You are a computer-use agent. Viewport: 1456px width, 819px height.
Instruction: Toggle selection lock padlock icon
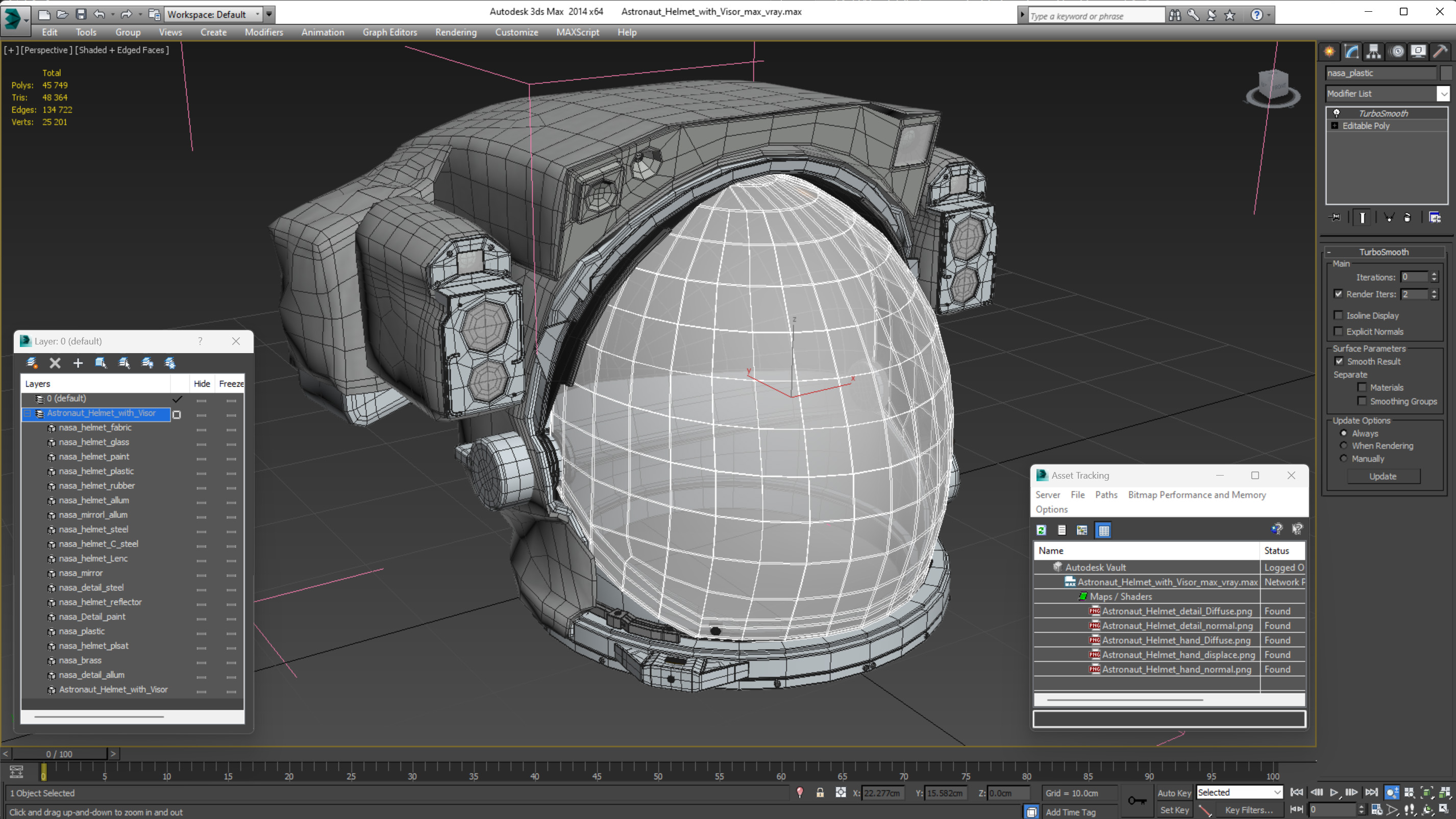click(820, 792)
